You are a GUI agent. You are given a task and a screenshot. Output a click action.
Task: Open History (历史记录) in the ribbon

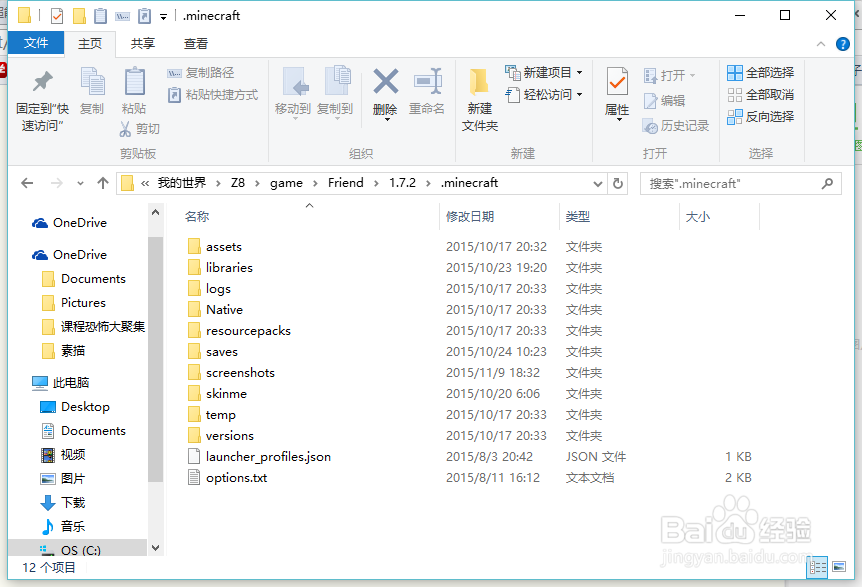pyautogui.click(x=676, y=126)
